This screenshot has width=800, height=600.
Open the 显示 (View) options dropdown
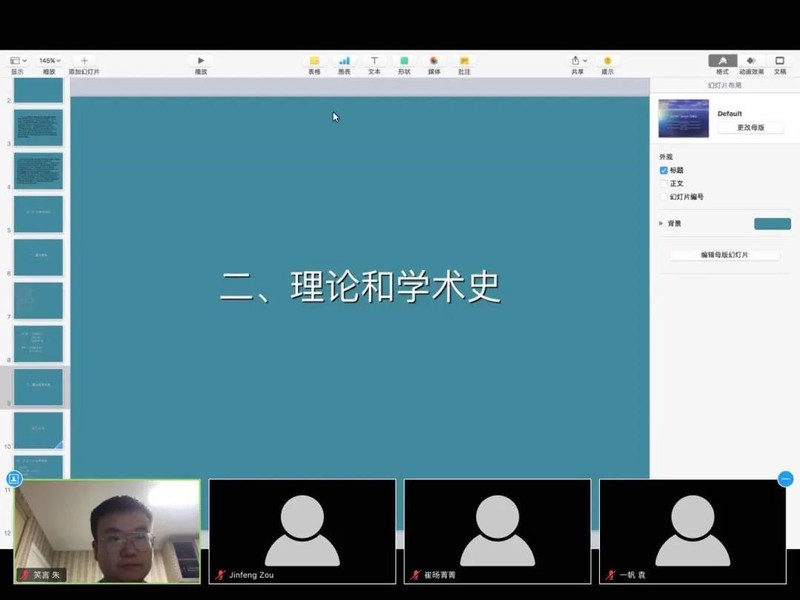17,61
